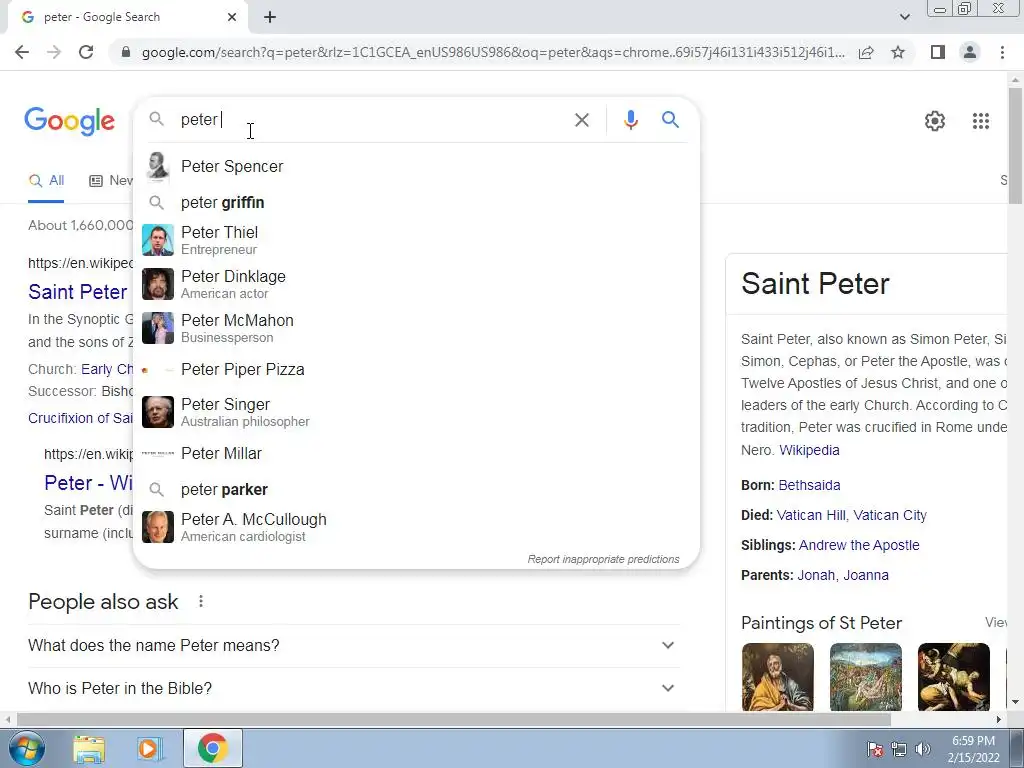
Task: Open 'Andrew the Apostle' sibling link
Action: click(x=859, y=545)
